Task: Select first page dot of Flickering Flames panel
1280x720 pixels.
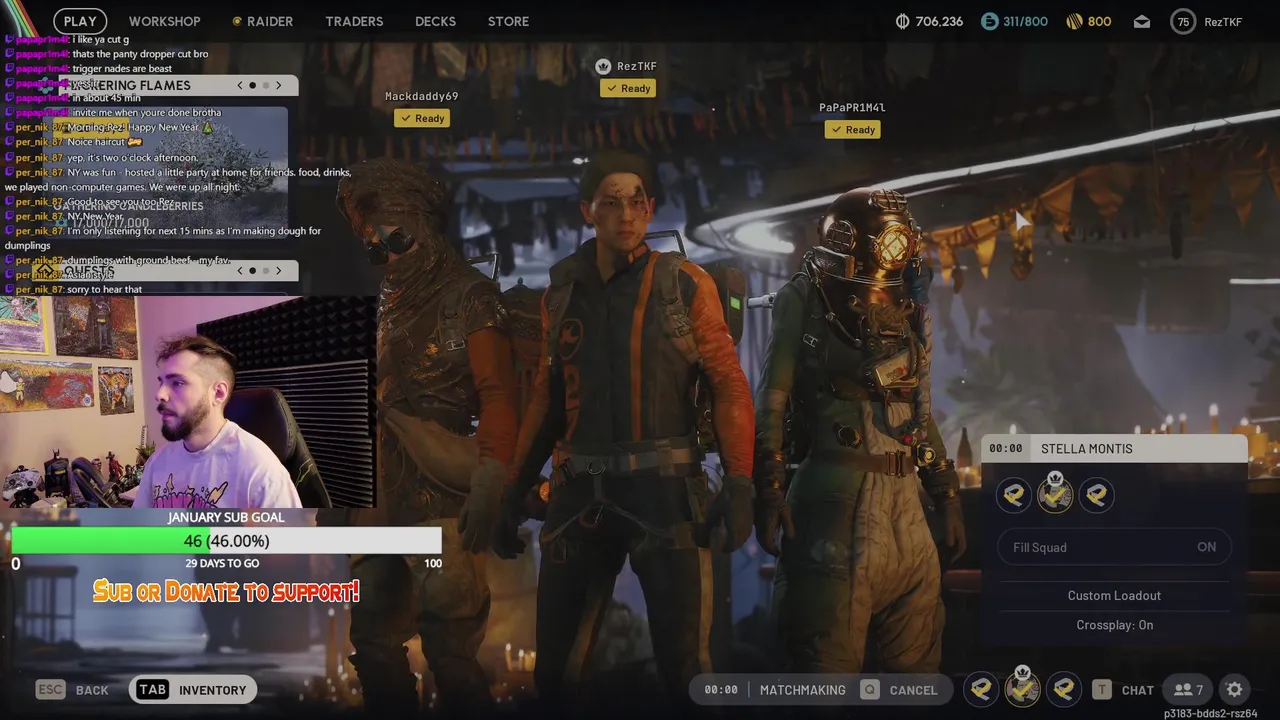Action: pos(252,85)
